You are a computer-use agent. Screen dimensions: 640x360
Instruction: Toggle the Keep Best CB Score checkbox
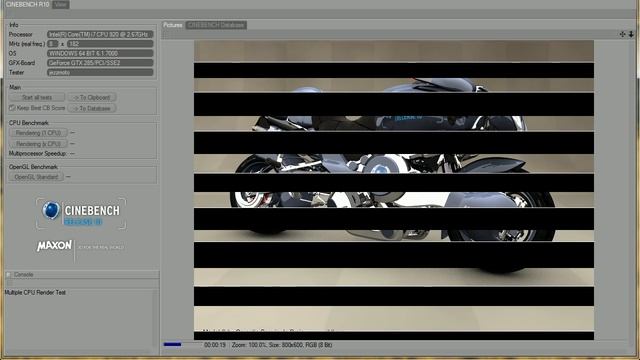coord(12,108)
